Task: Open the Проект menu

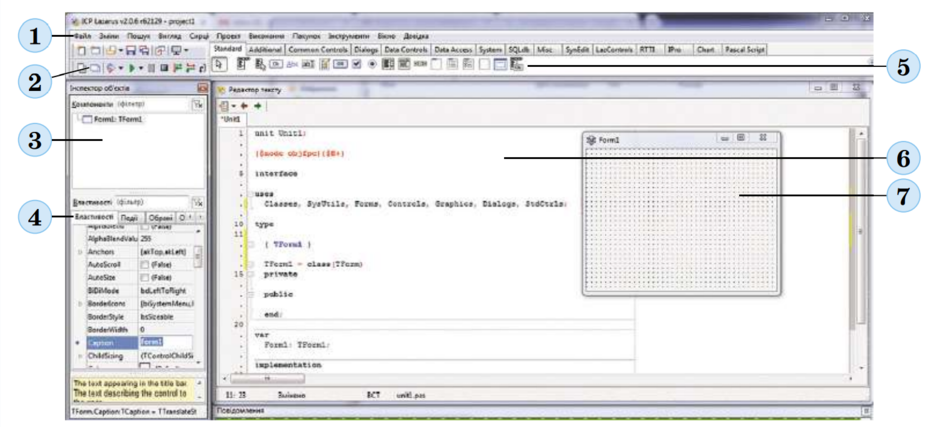Action: [x=228, y=35]
